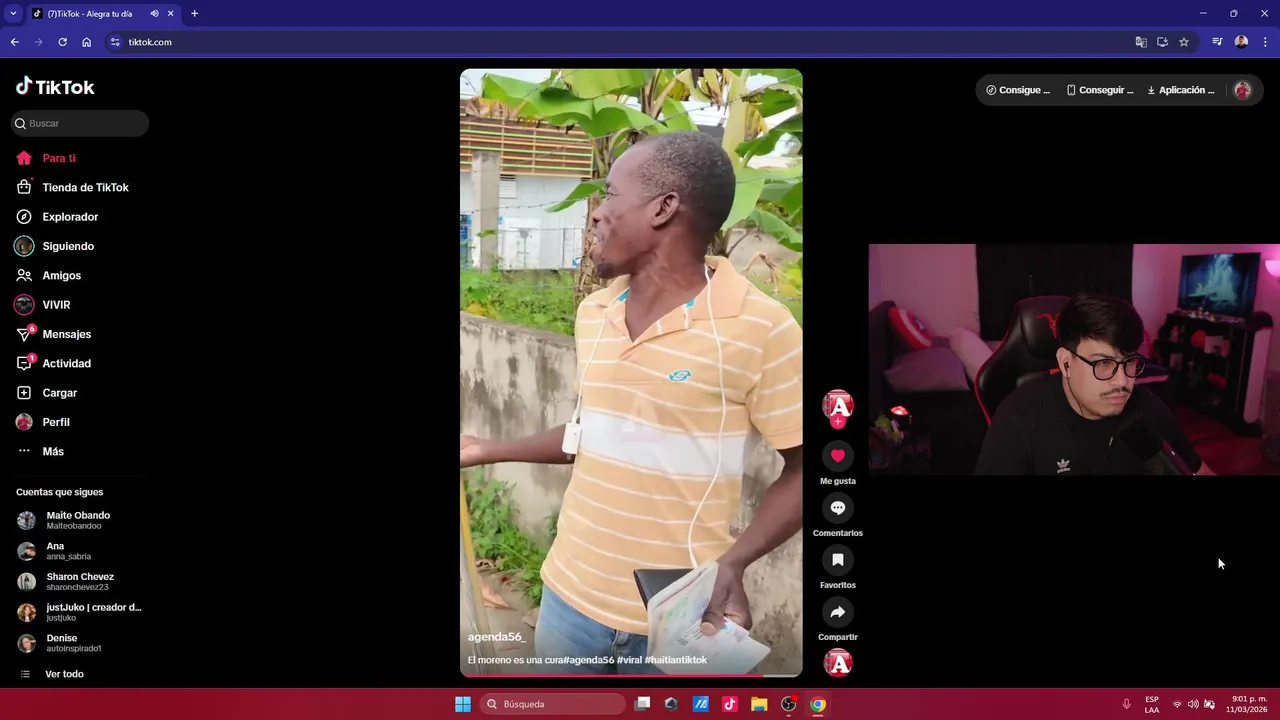Viewport: 1280px width, 720px height.
Task: Open the Chrome three-dot menu
Action: point(1266,42)
